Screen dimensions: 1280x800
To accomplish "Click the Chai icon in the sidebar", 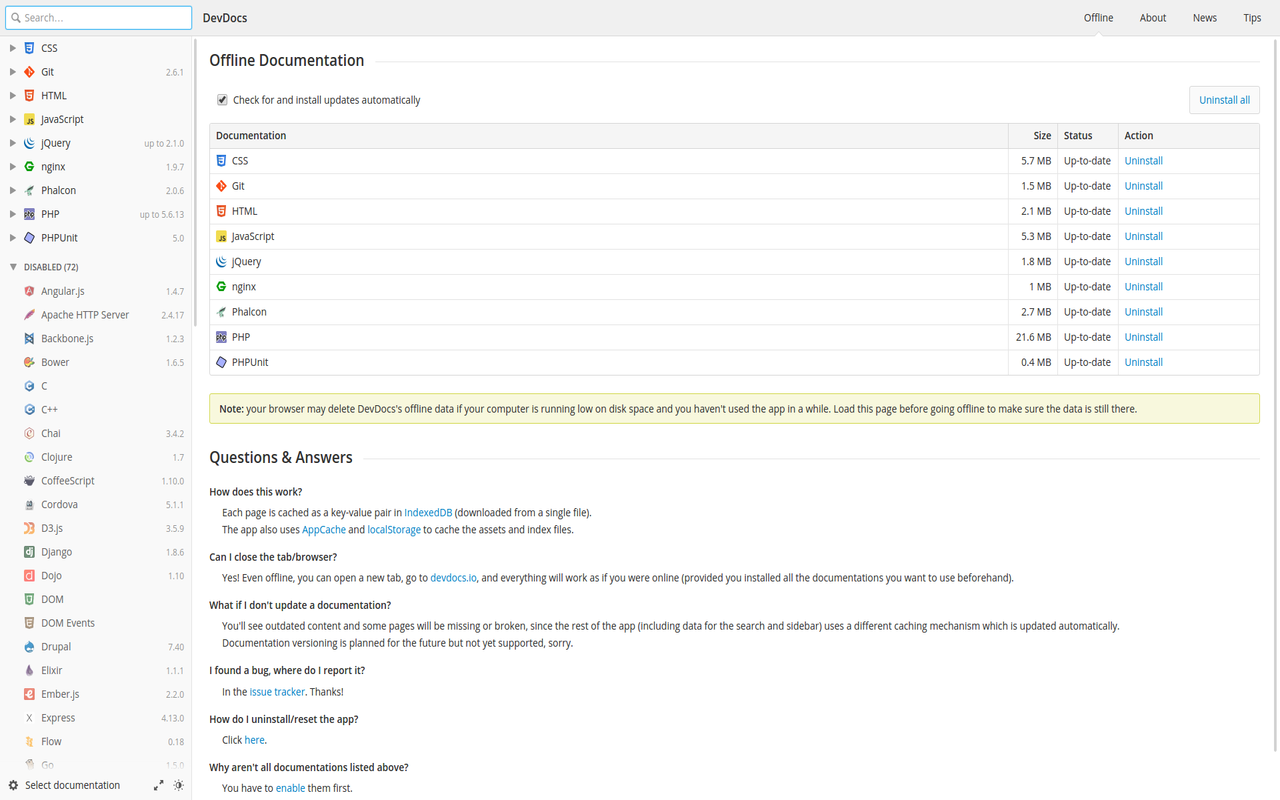I will click(29, 433).
